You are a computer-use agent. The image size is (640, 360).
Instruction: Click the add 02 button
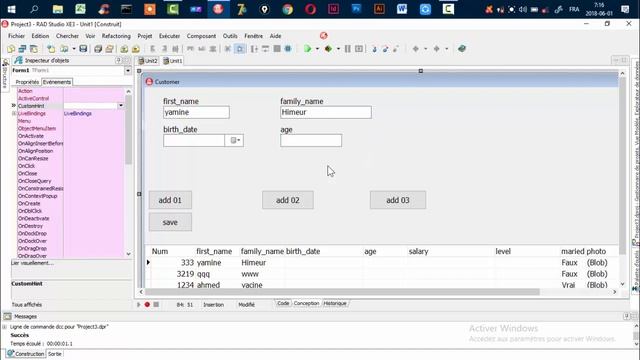coord(288,200)
